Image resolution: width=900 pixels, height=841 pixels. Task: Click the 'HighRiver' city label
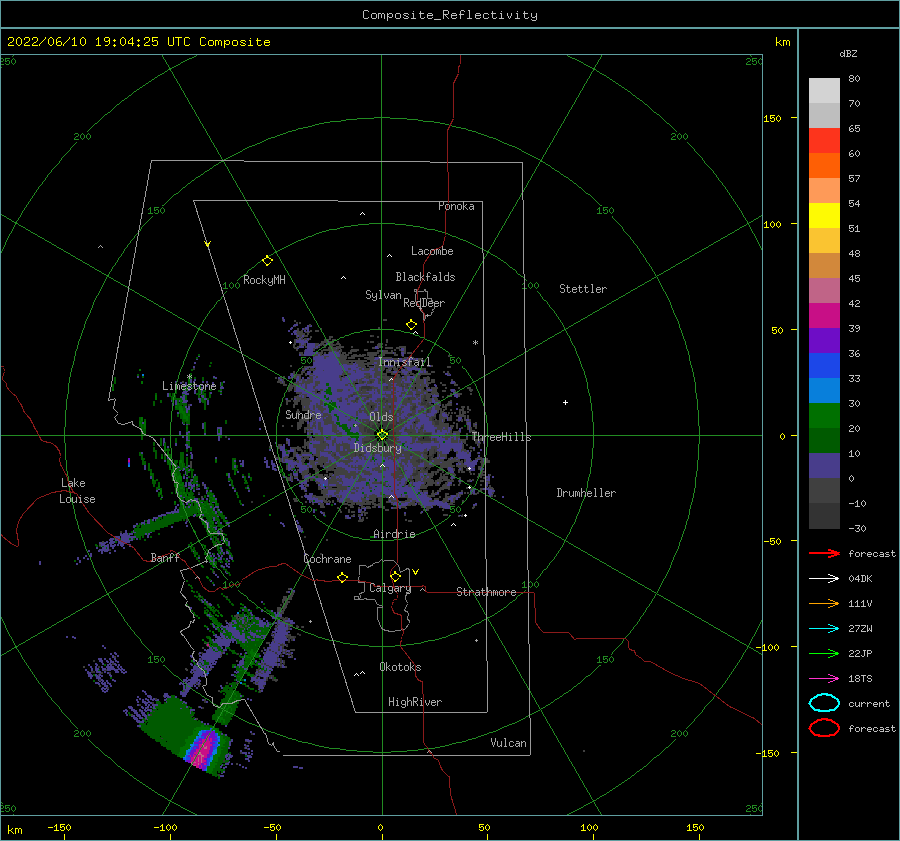[415, 702]
